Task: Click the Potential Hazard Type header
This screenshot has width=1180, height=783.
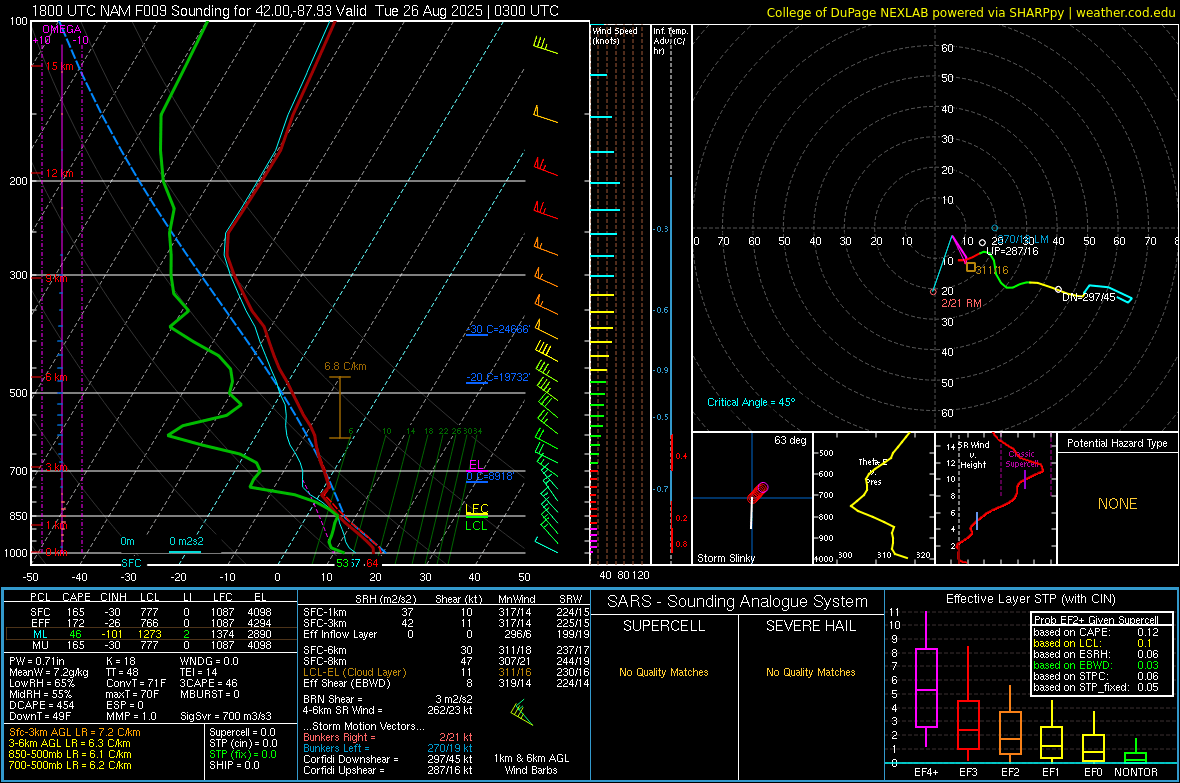Action: [1117, 443]
